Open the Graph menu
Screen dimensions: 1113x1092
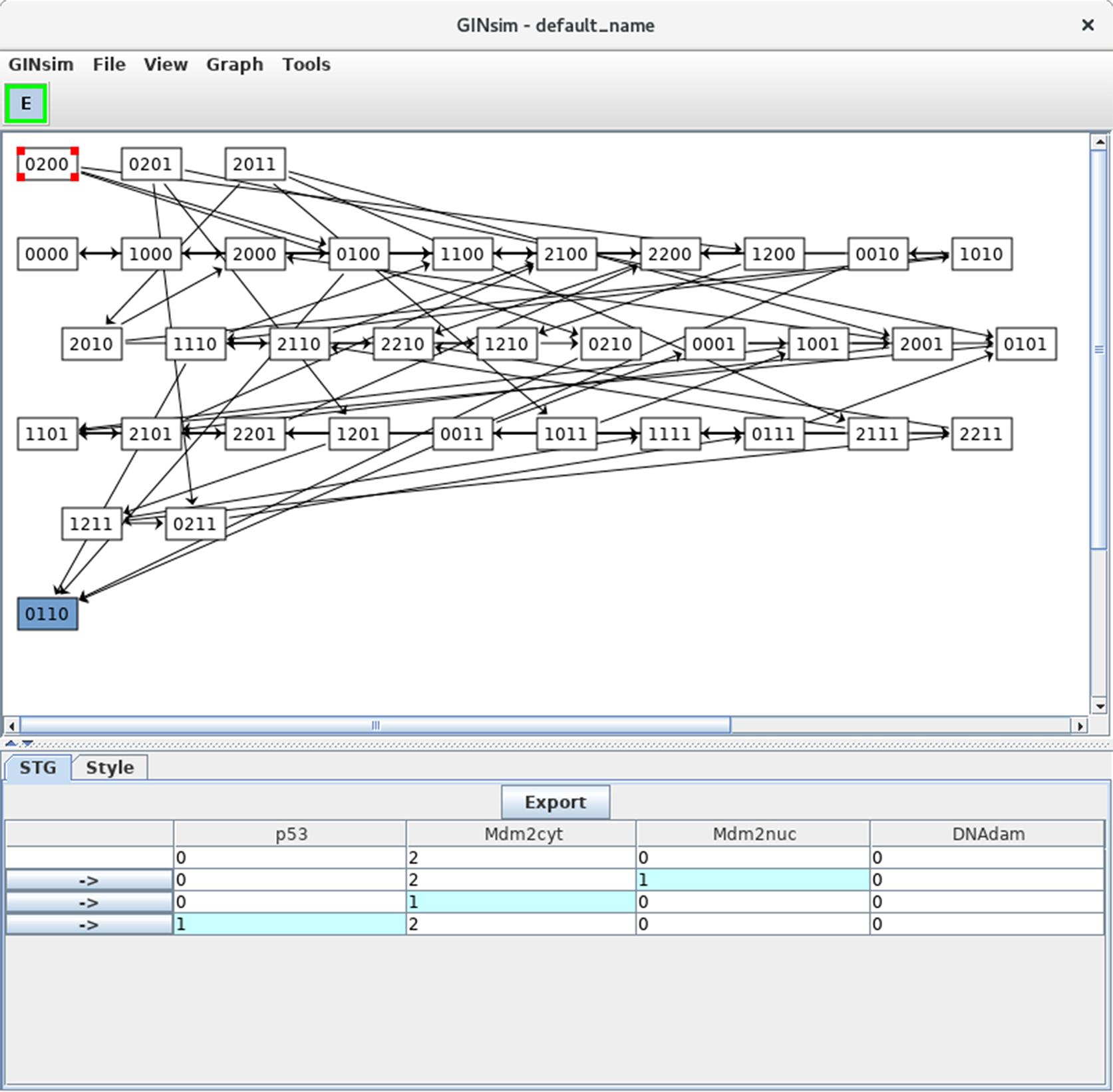(x=234, y=65)
